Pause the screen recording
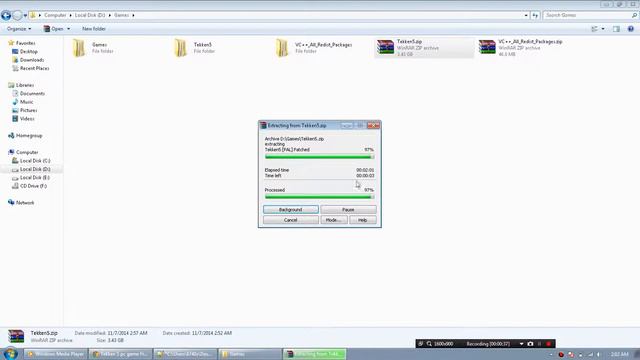The height and width of the screenshot is (360, 640). [x=540, y=344]
